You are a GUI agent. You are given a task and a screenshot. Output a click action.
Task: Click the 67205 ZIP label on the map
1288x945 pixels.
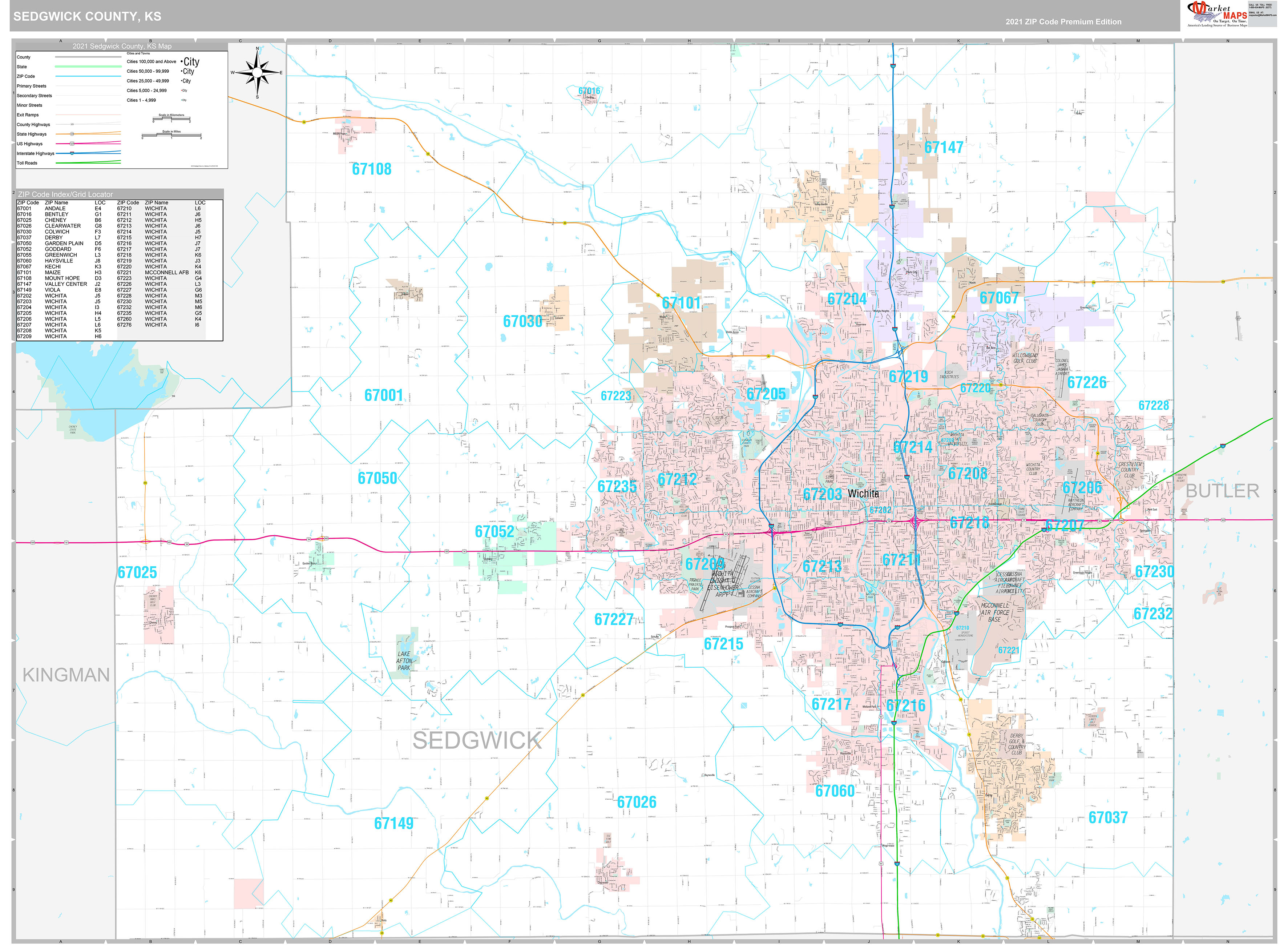(x=767, y=394)
